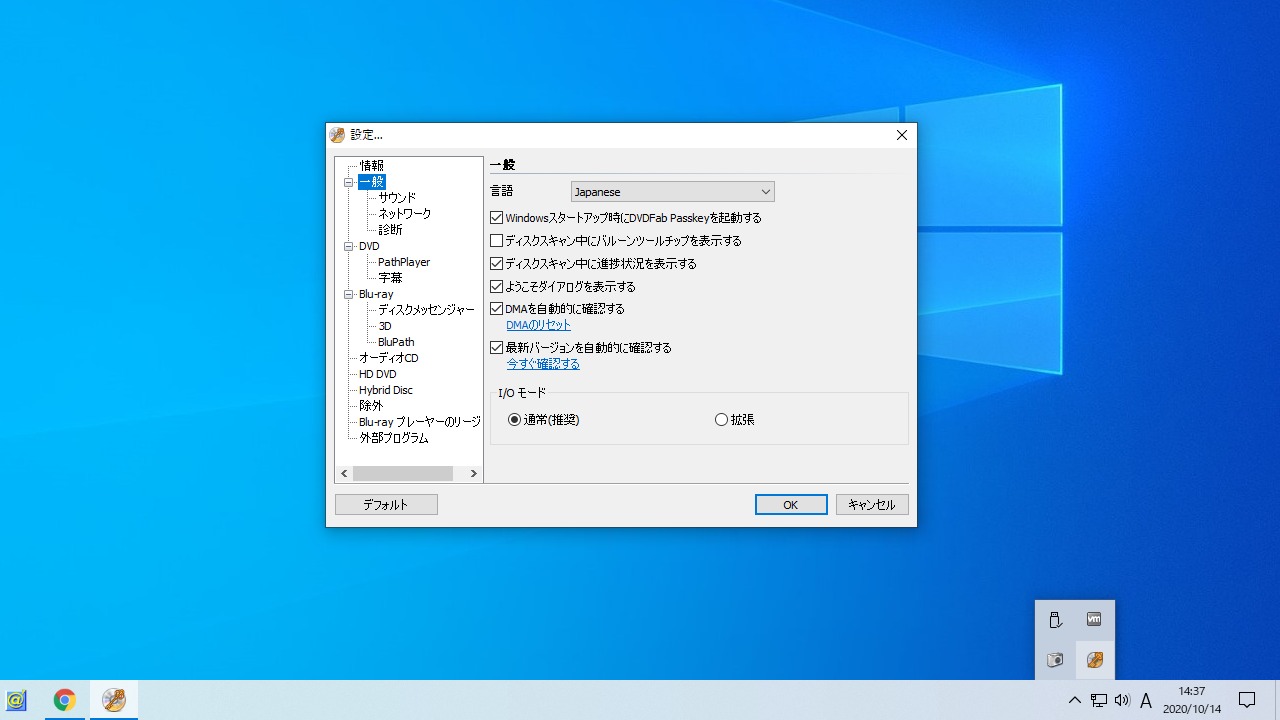Image resolution: width=1280 pixels, height=720 pixels.
Task: Select 一般 in the settings tree
Action: 371,182
